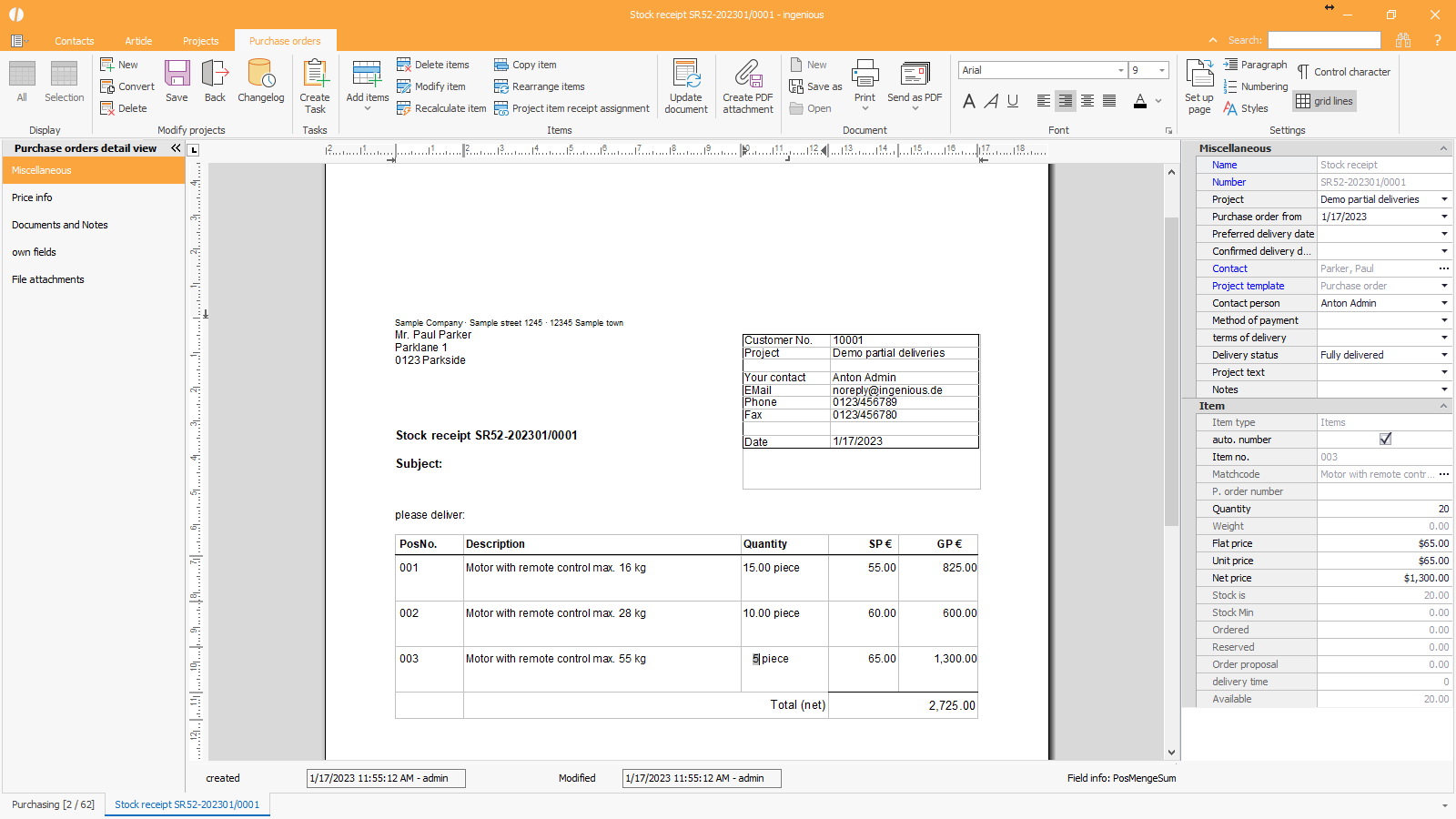This screenshot has height=819, width=1456.
Task: Toggle the auto. number checkbox
Action: [x=1385, y=440]
